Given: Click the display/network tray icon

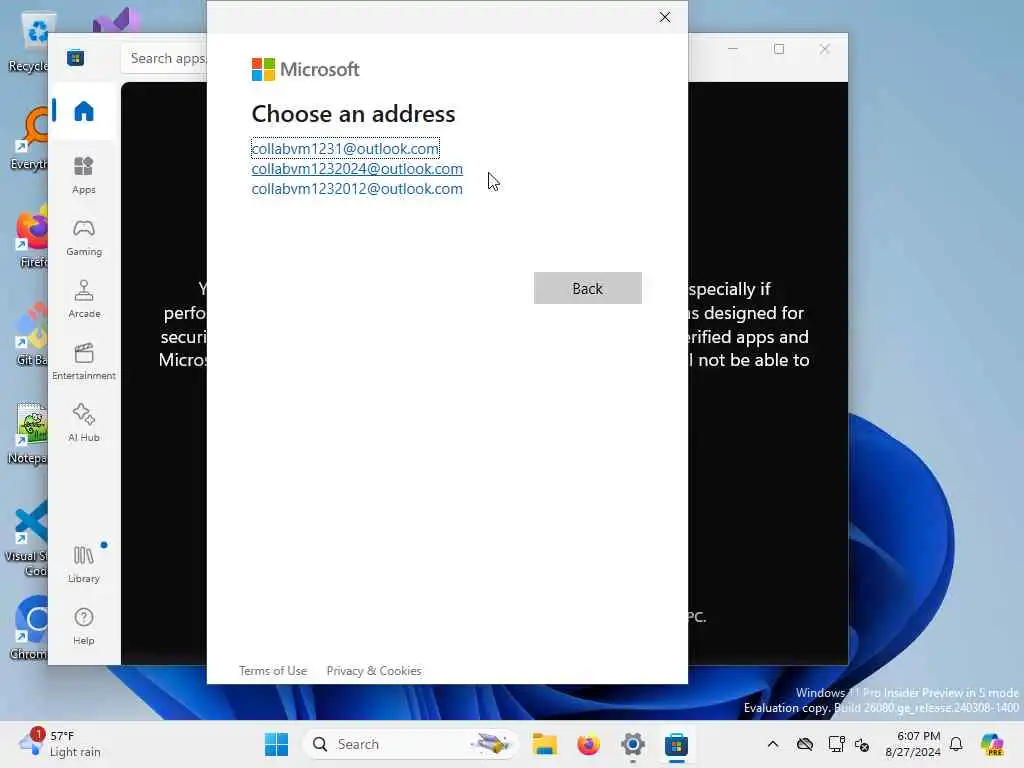Looking at the screenshot, I should (x=836, y=744).
